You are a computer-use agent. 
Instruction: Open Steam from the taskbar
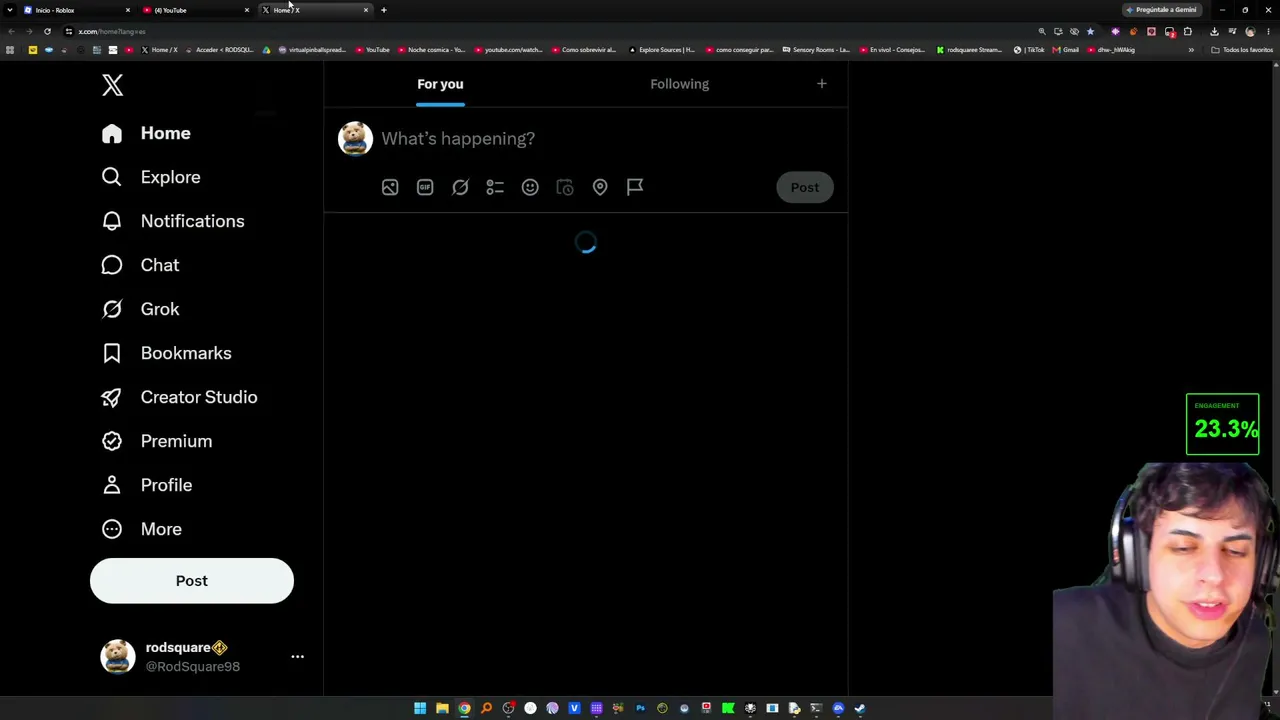pos(860,708)
